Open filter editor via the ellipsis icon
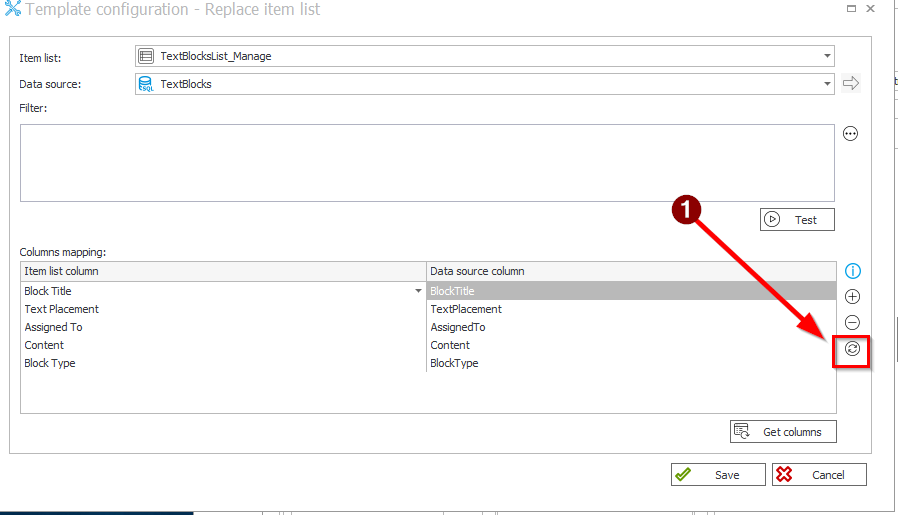Viewport: 898px width, 515px height. tap(851, 134)
